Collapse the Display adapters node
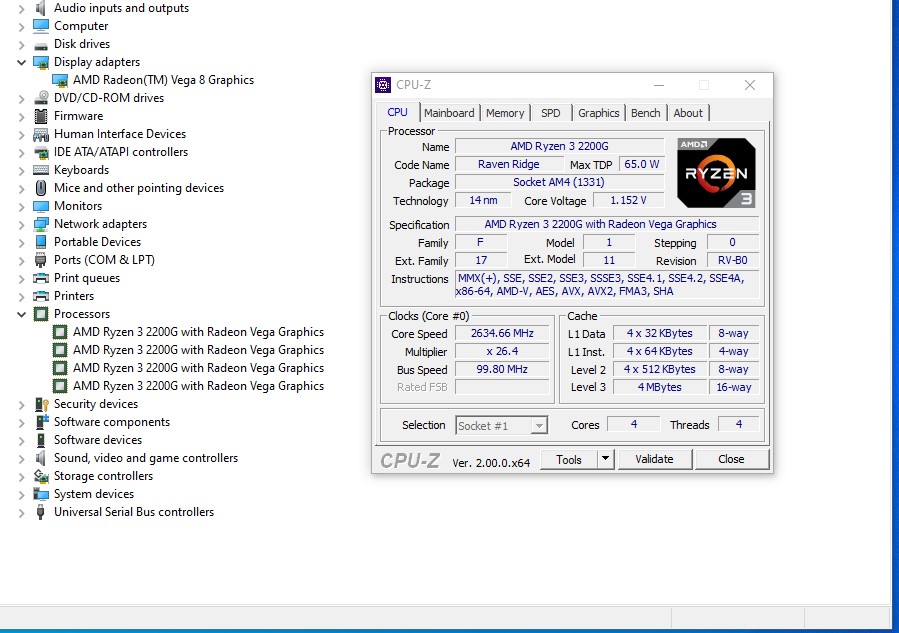Viewport: 899px width, 633px height. [22, 62]
